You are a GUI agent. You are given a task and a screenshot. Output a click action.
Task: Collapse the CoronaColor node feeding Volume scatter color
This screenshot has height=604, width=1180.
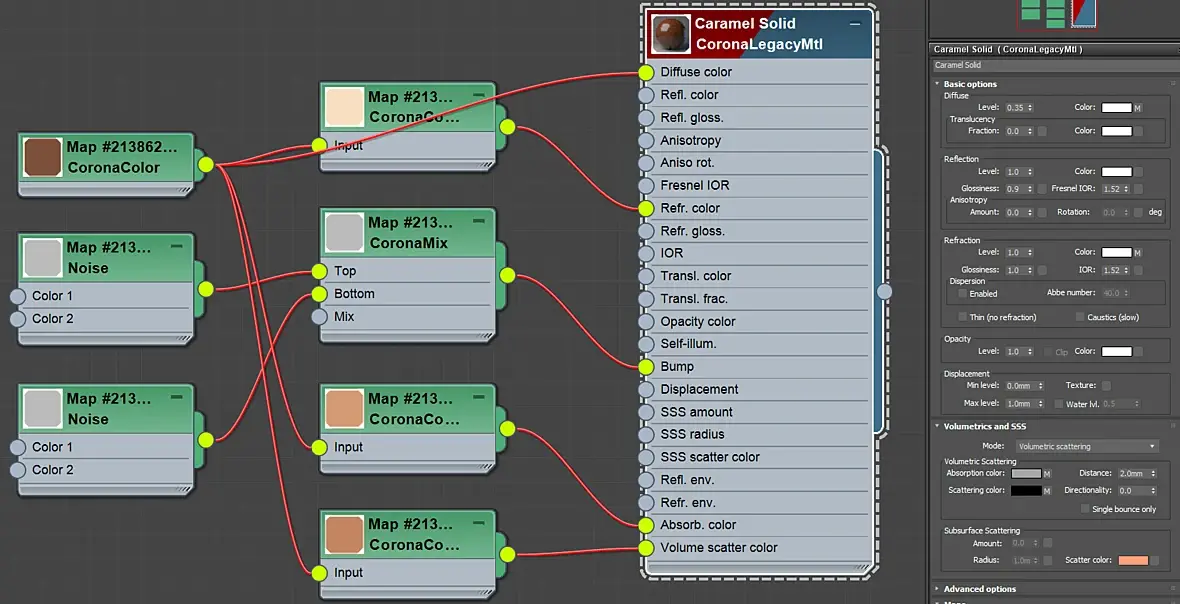(479, 523)
